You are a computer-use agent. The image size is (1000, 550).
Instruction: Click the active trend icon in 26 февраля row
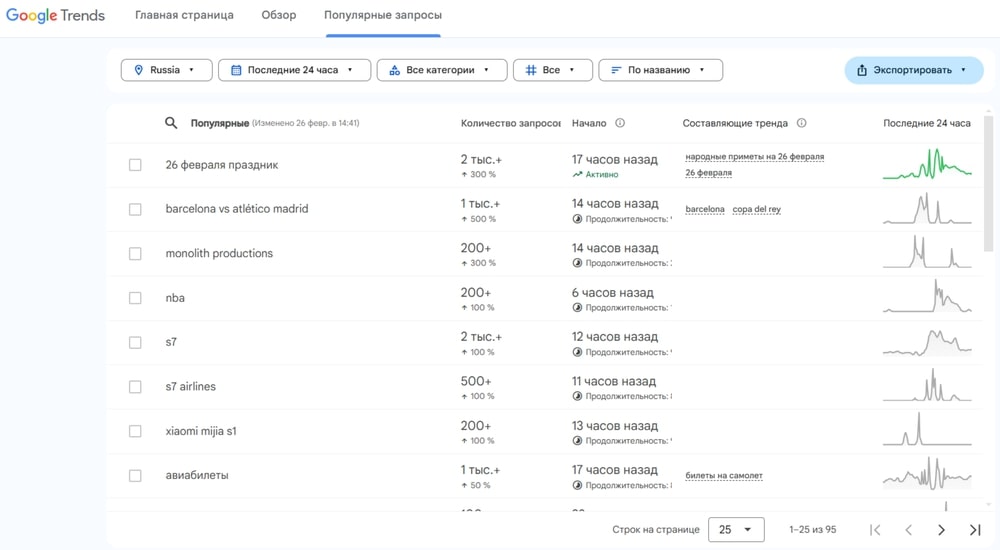pos(577,174)
